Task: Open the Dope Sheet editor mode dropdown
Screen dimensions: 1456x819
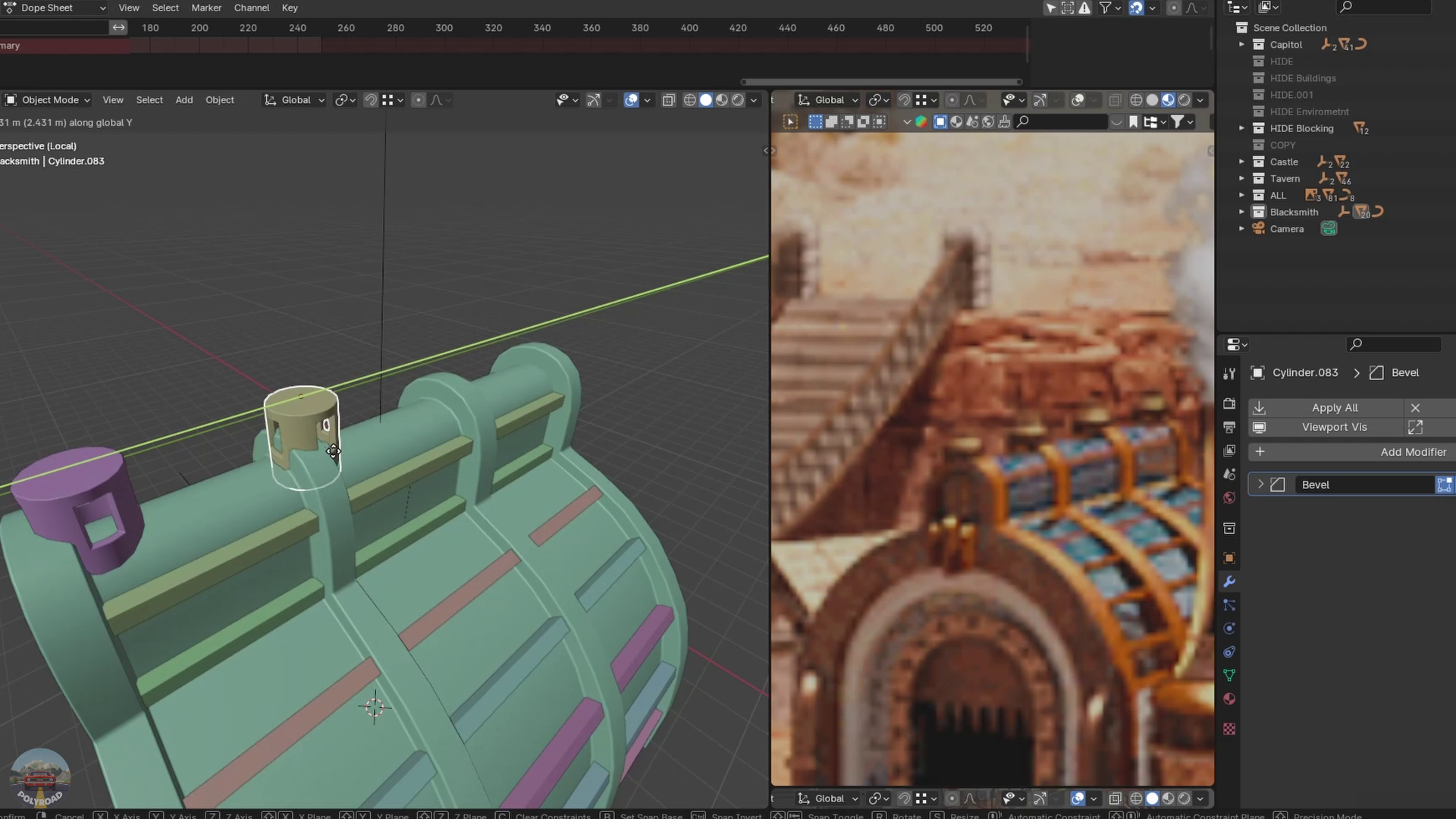Action: [55, 8]
